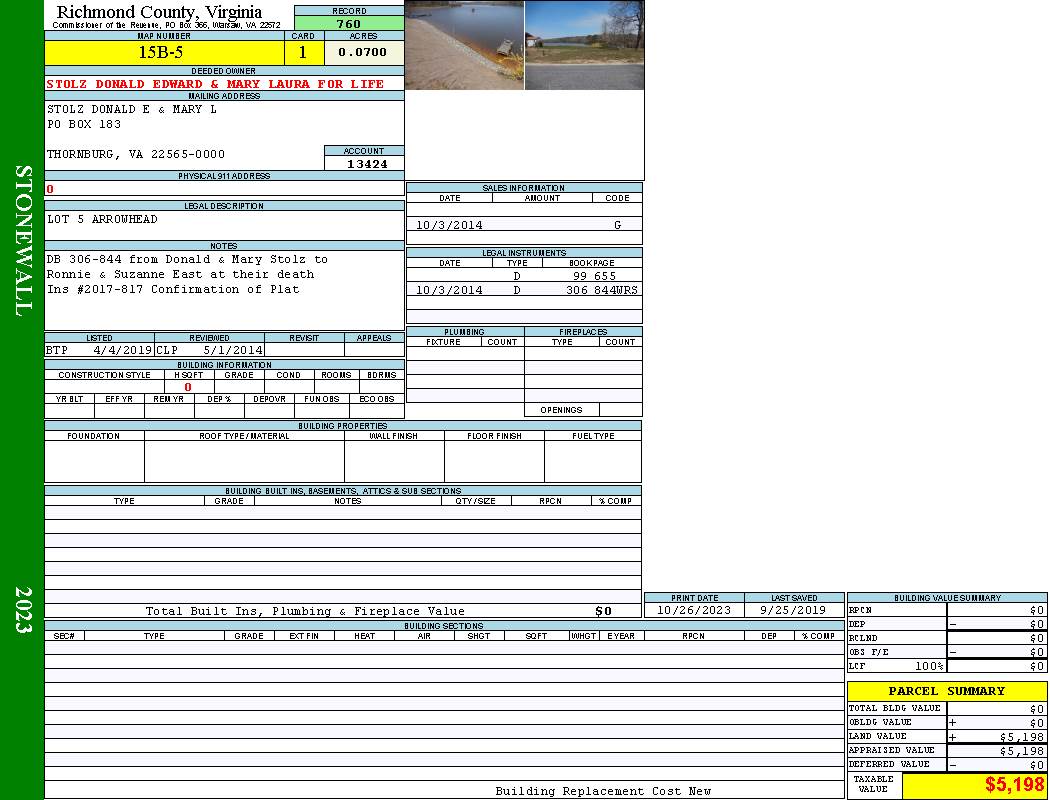The width and height of the screenshot is (1050, 800).
Task: Click the acres value 0.0700
Action: click(x=363, y=53)
